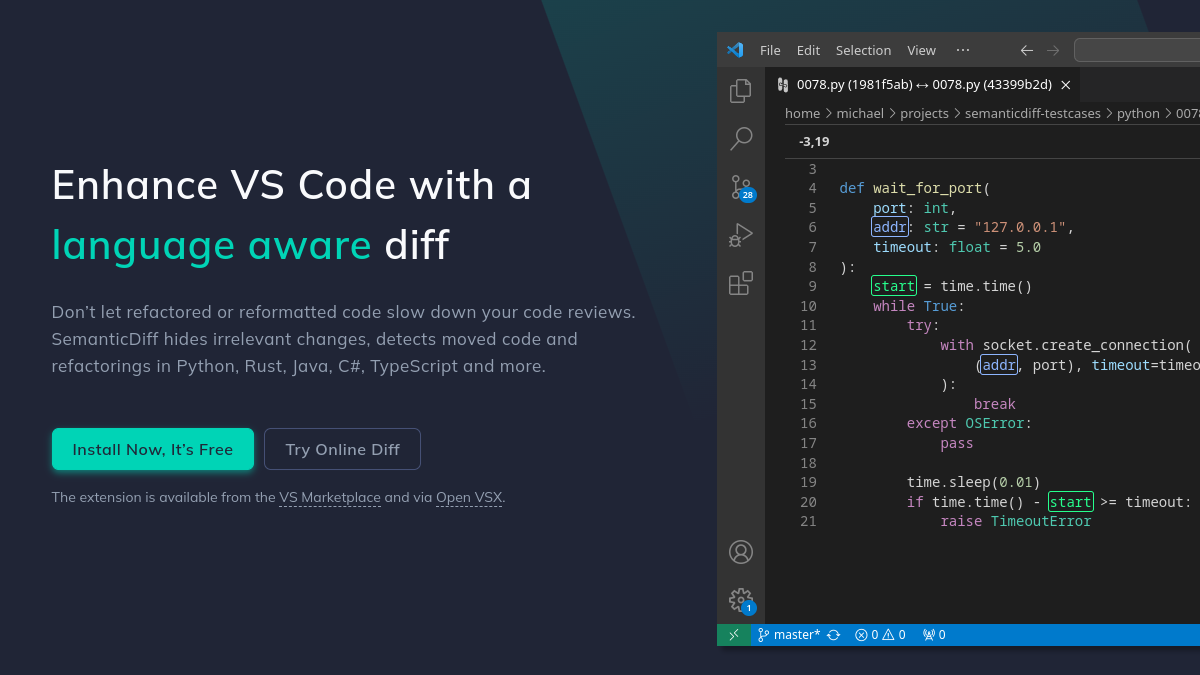Click the remote window status icon
This screenshot has height=675, width=1200.
tap(734, 635)
